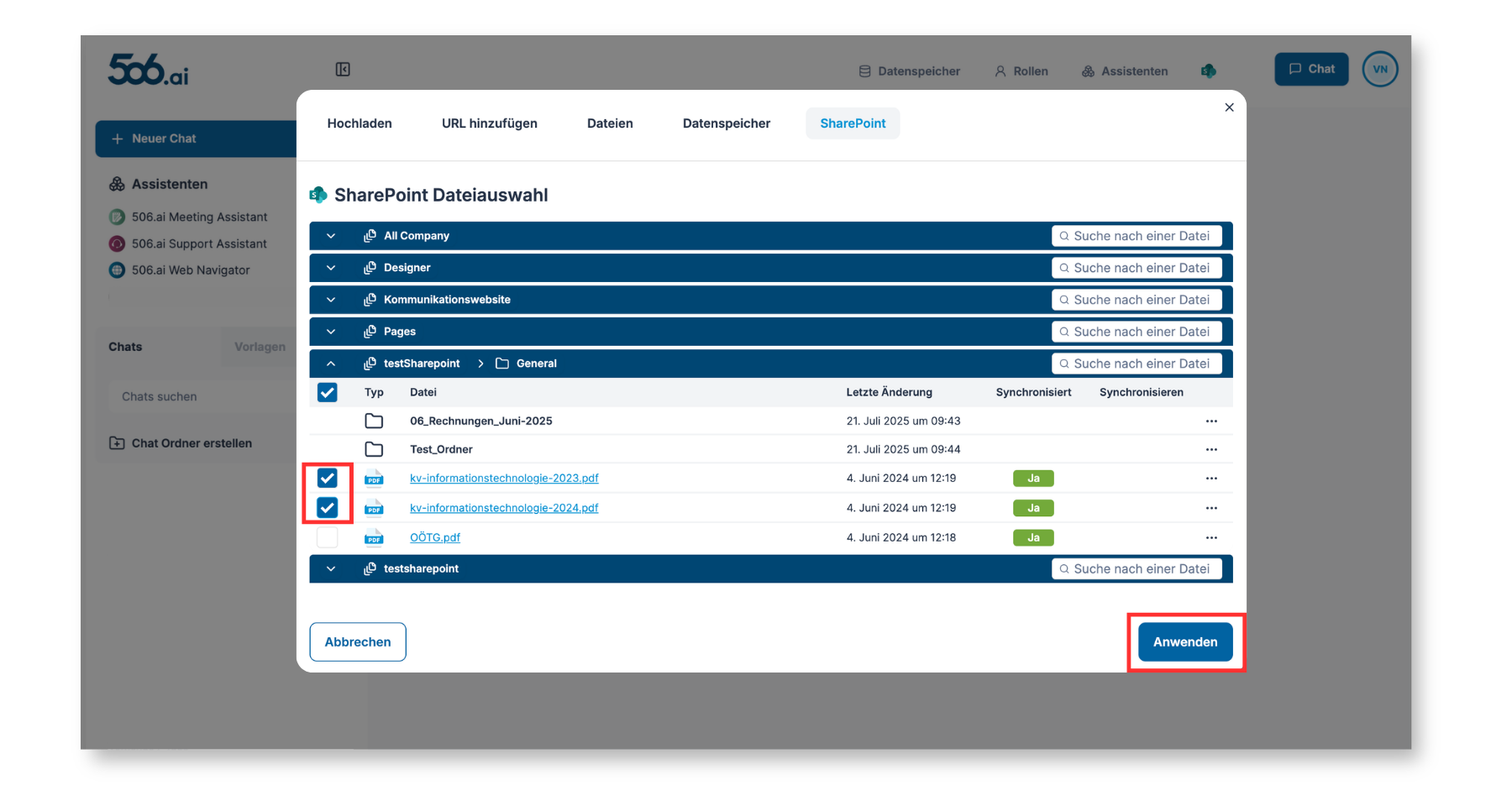Search files in testSharepoint General row
This screenshot has width=1512, height=806.
(1137, 364)
